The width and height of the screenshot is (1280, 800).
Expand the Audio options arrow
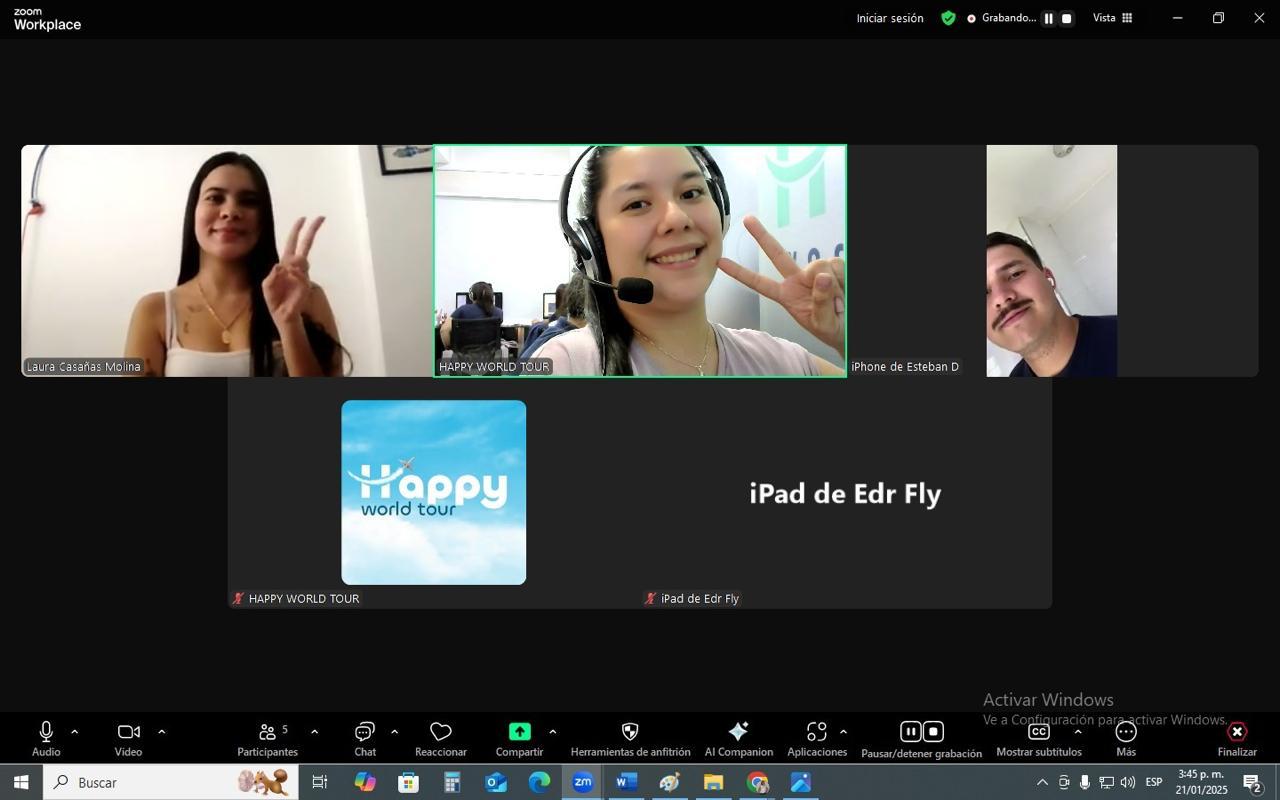(x=74, y=732)
